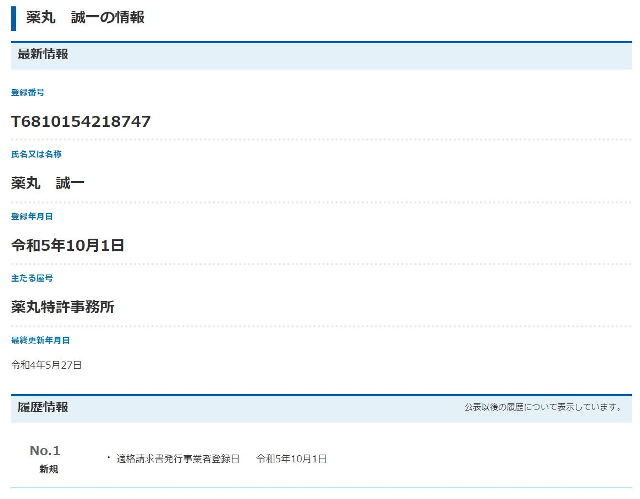Select the name value 薬丸 誠一 under 氏名又は名称
Screen dimensions: 640x499
coord(48,183)
